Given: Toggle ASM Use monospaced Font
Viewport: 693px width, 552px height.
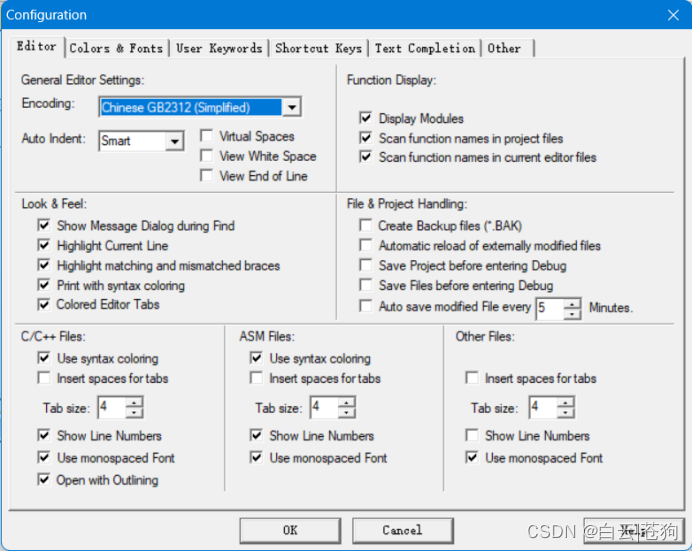Looking at the screenshot, I should [256, 457].
